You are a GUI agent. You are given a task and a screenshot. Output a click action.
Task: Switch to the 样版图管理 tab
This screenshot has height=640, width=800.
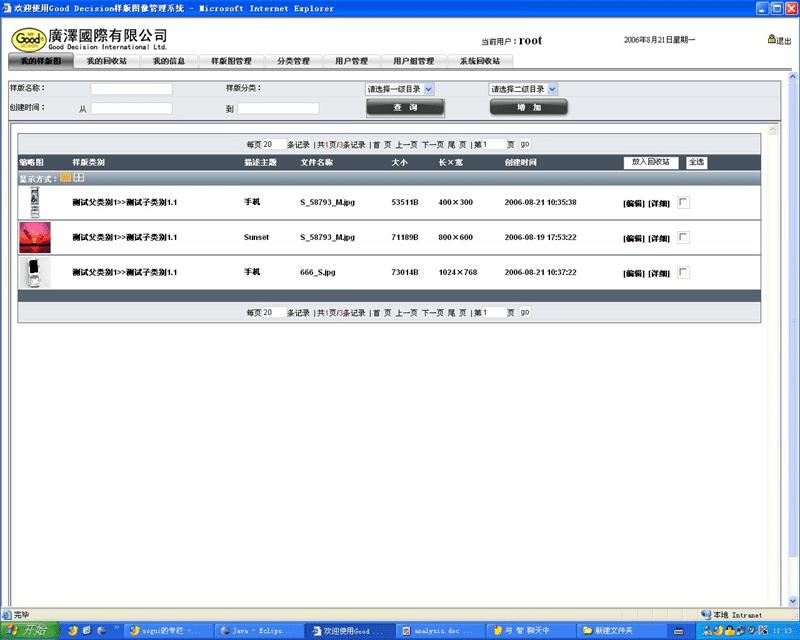[232, 61]
